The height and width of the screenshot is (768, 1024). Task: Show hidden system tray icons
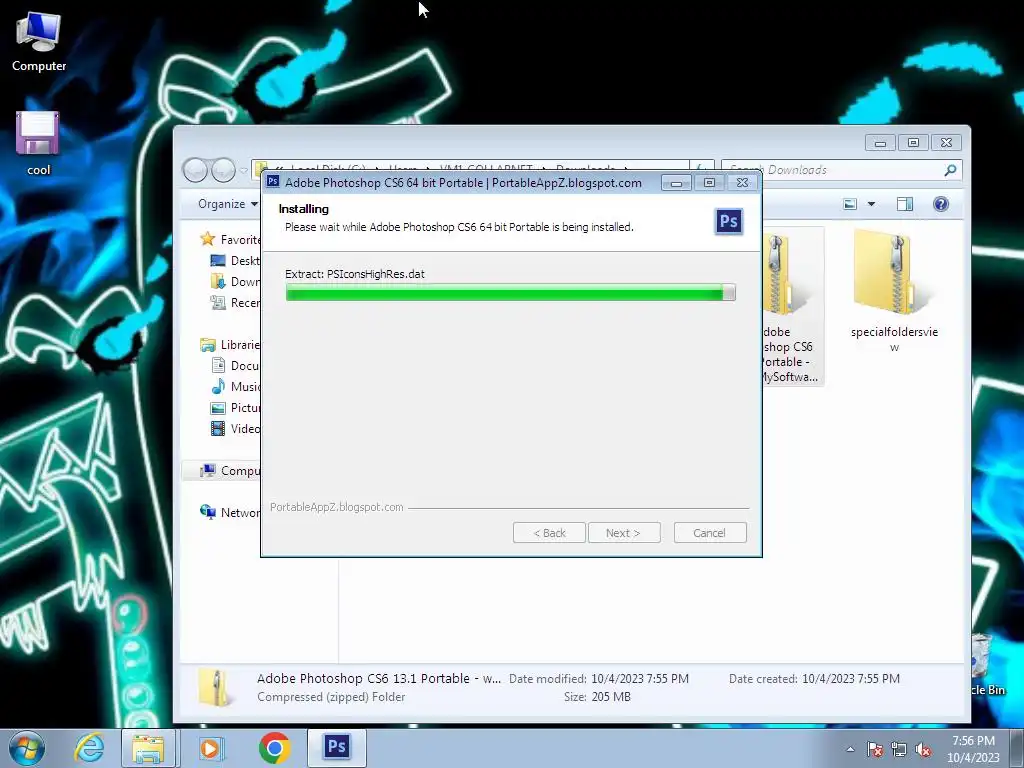pos(850,749)
